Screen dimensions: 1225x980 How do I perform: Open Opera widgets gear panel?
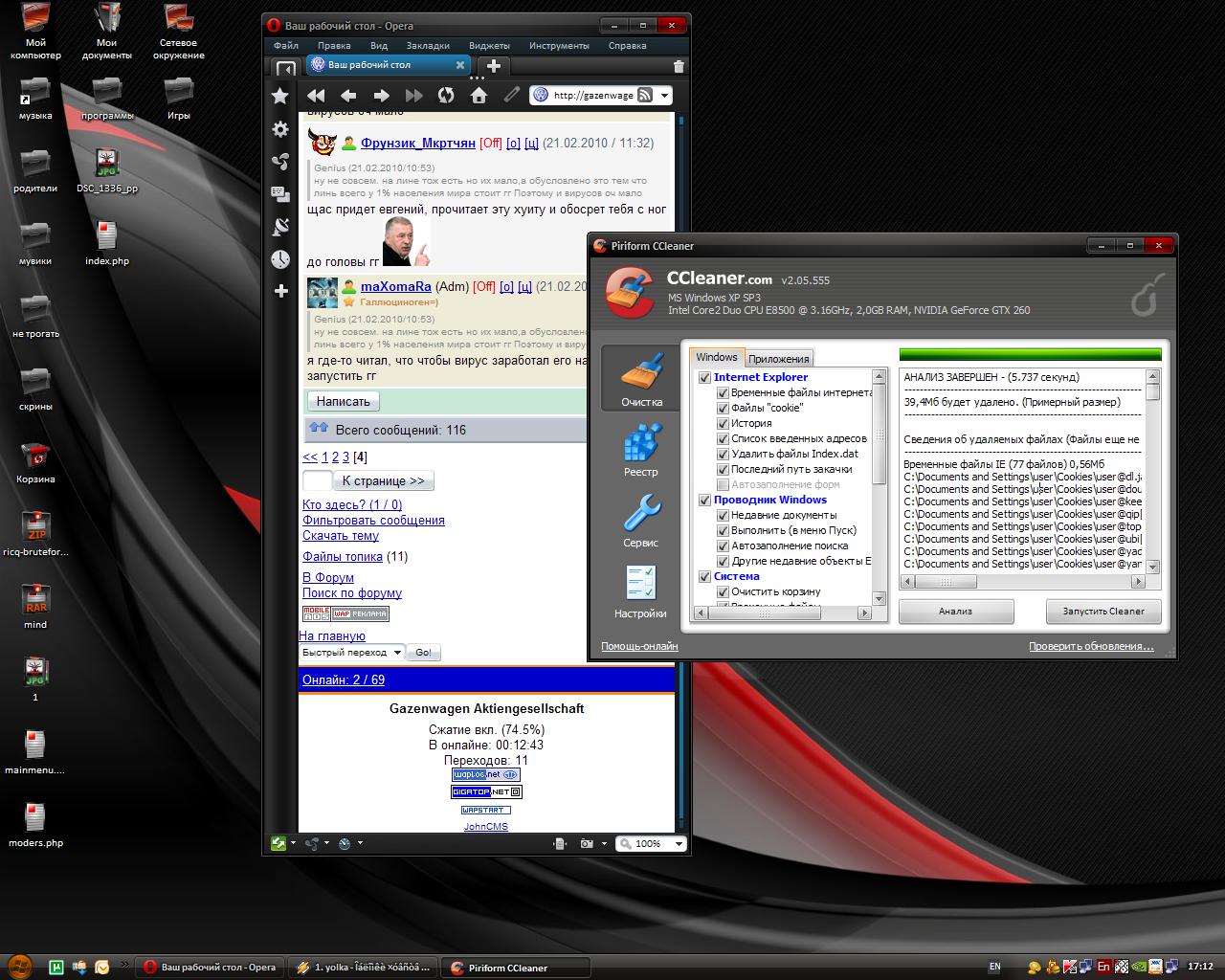pos(280,128)
